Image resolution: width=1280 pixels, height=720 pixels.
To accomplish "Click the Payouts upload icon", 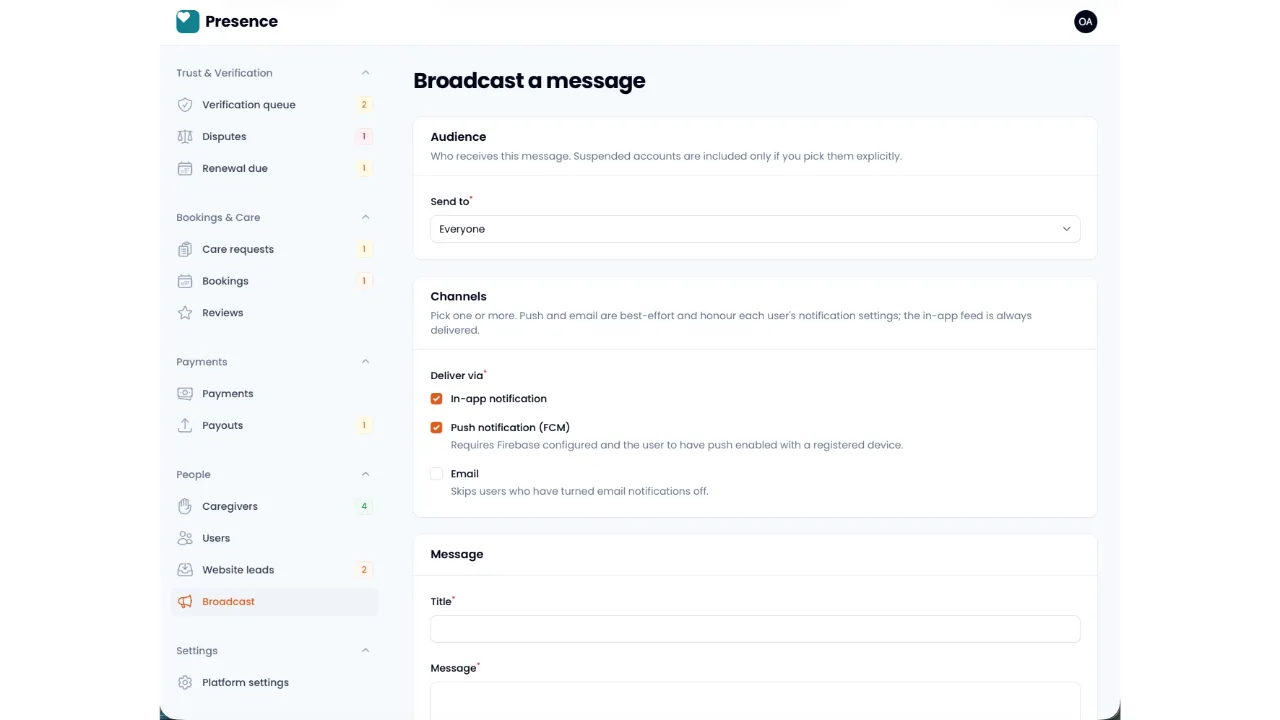I will 185,426.
